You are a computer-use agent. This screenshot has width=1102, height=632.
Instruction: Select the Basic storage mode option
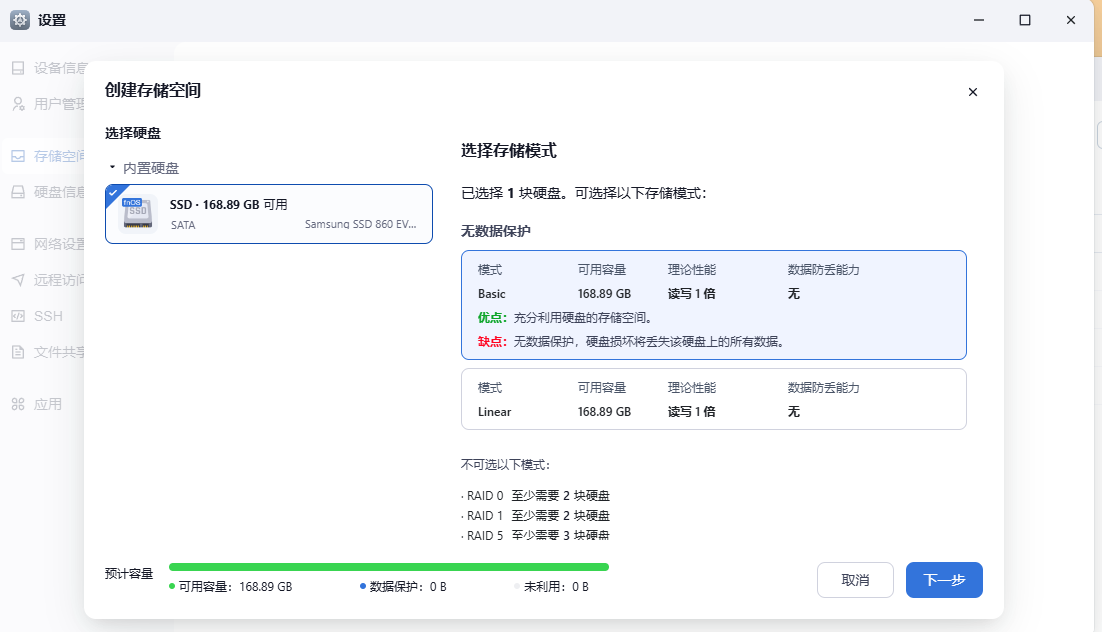click(713, 304)
